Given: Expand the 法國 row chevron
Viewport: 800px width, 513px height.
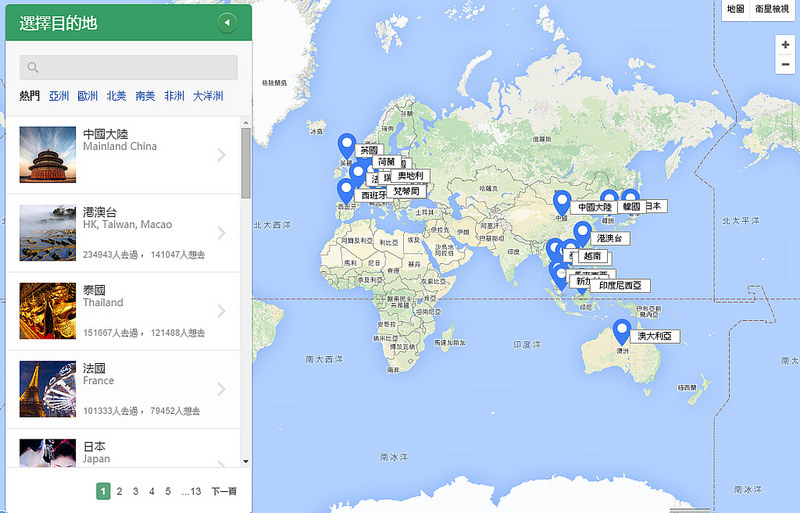Looking at the screenshot, I should [221, 389].
